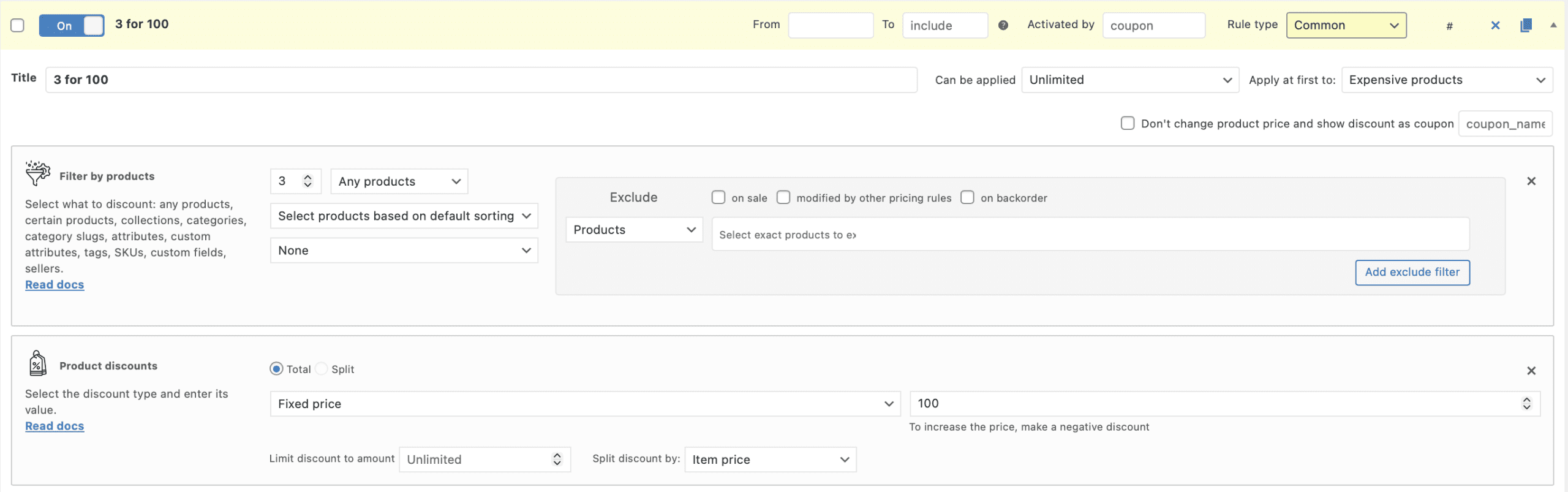Click the duplicate rule copy icon
Screen dimensions: 1568x492
pyautogui.click(x=1526, y=25)
